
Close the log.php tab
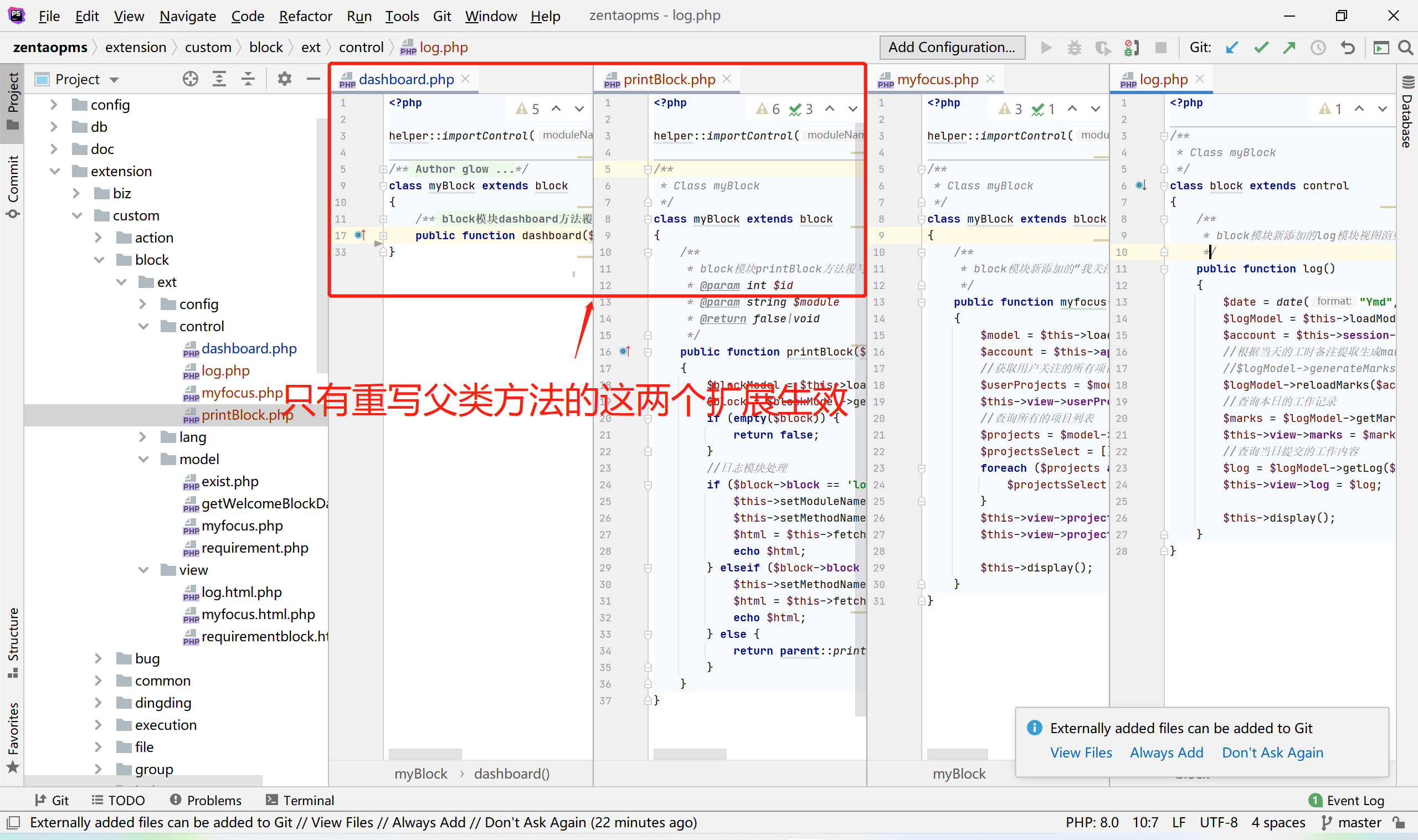point(1200,79)
